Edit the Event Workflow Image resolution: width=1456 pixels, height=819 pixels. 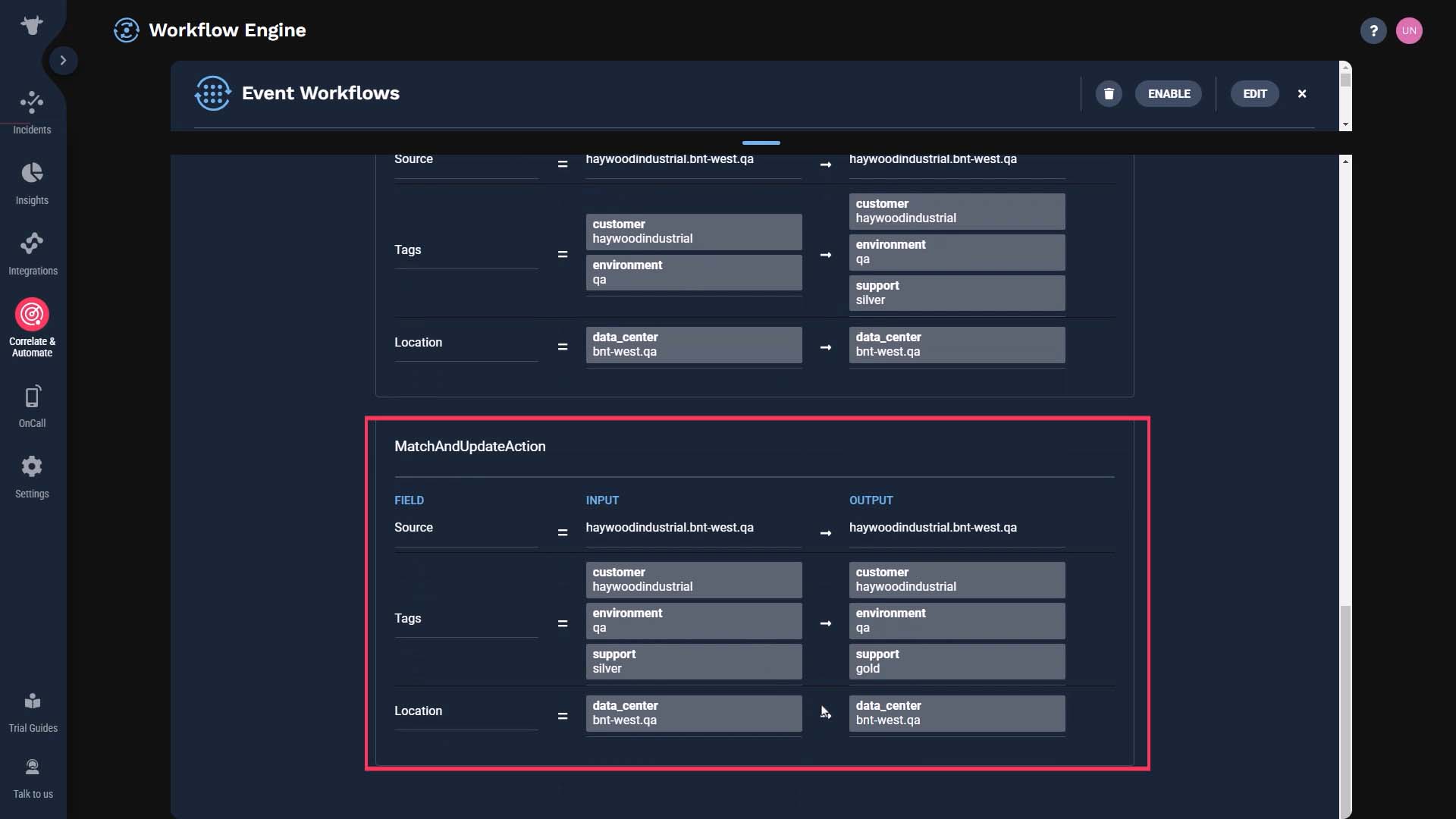pyautogui.click(x=1255, y=93)
